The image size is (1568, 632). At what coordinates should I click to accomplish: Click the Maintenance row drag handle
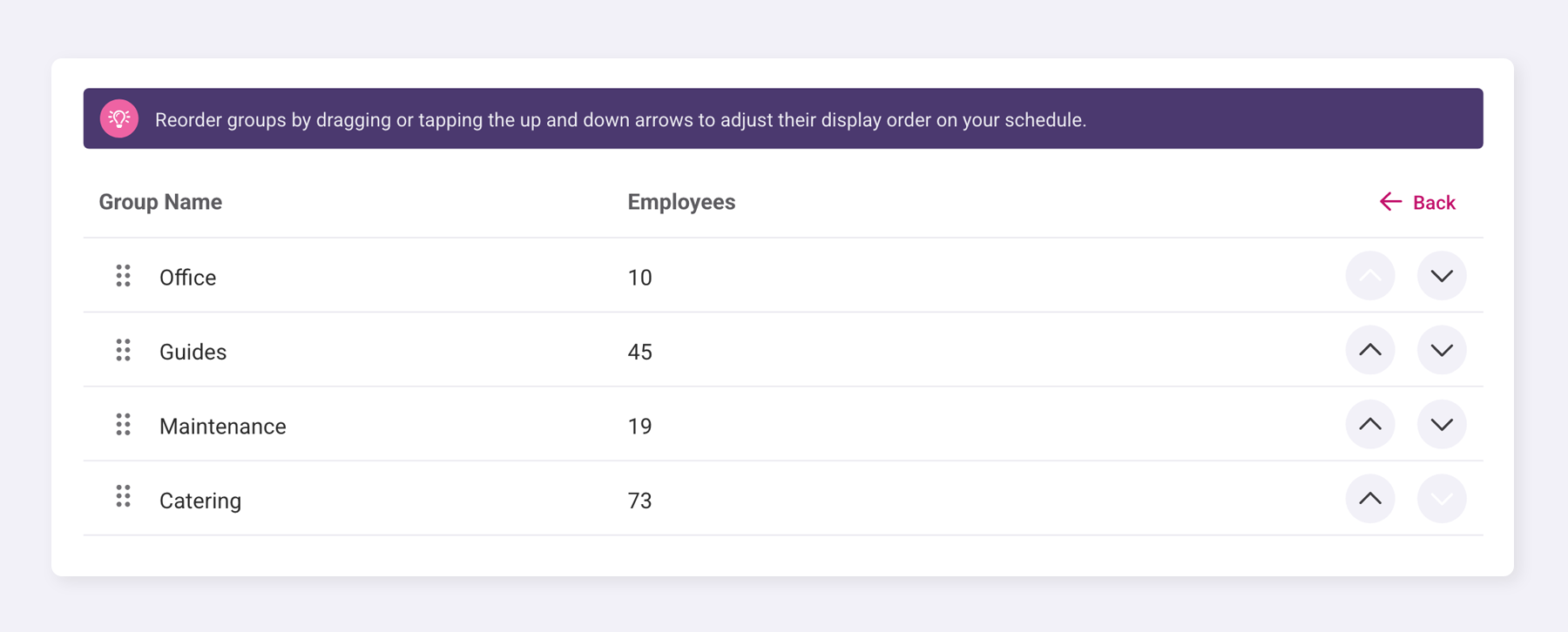click(123, 425)
